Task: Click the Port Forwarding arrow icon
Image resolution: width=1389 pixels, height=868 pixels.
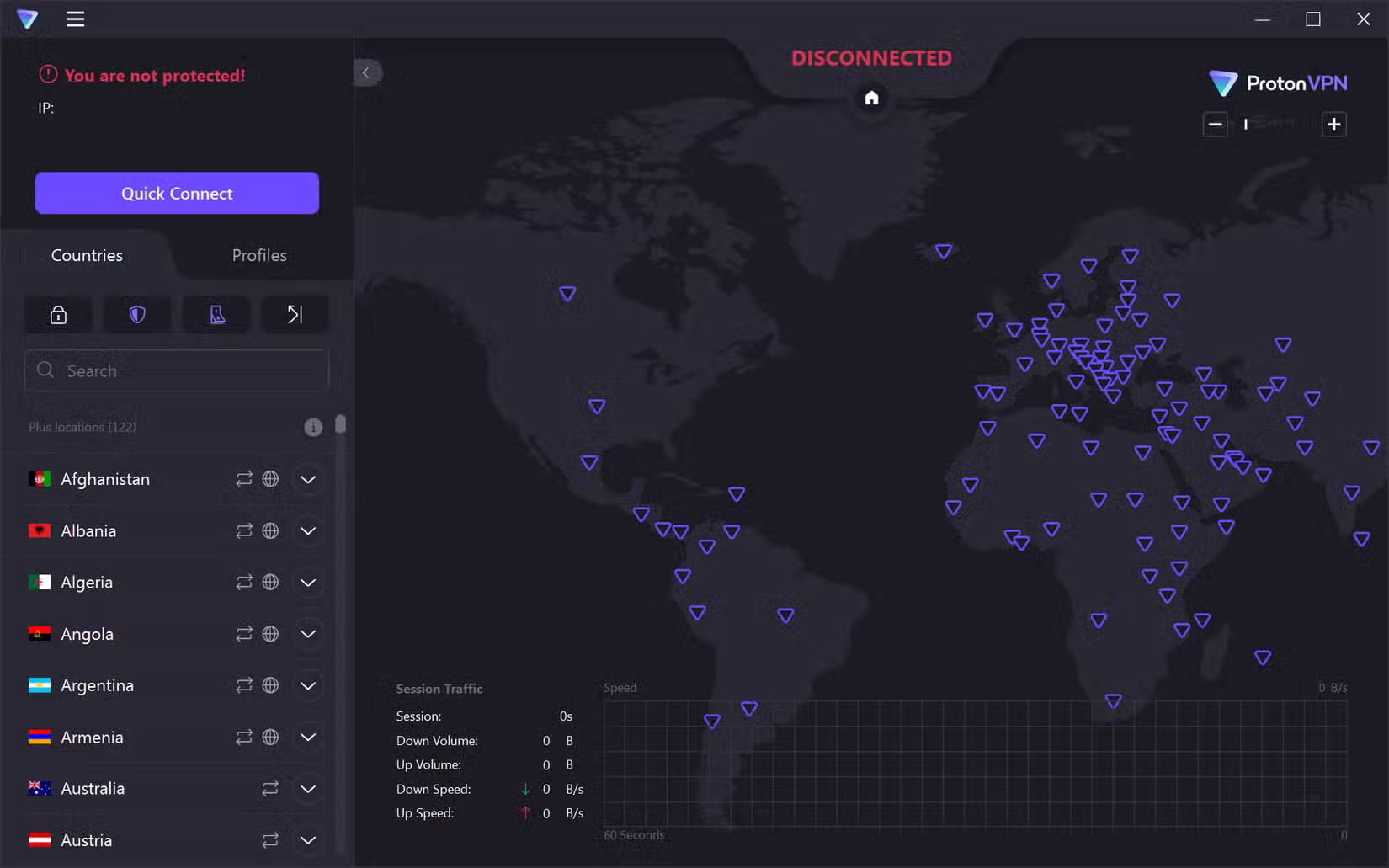Action: (x=295, y=315)
